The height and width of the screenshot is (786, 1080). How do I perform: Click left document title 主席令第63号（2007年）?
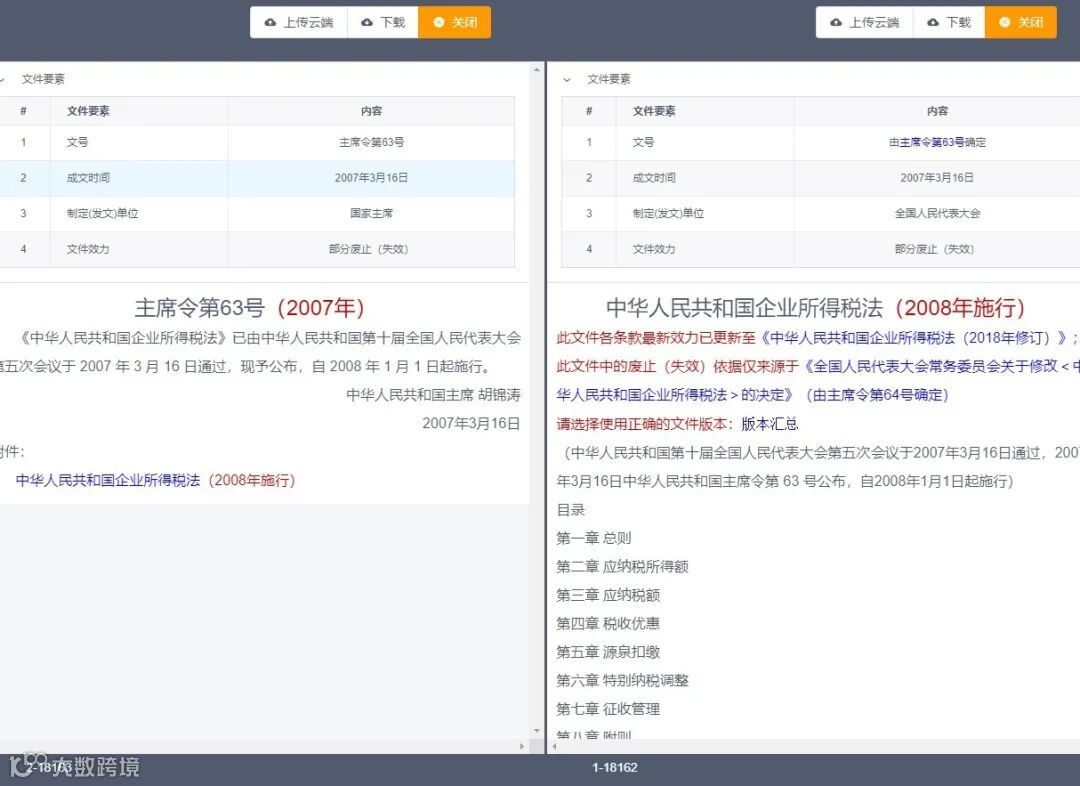[x=249, y=308]
